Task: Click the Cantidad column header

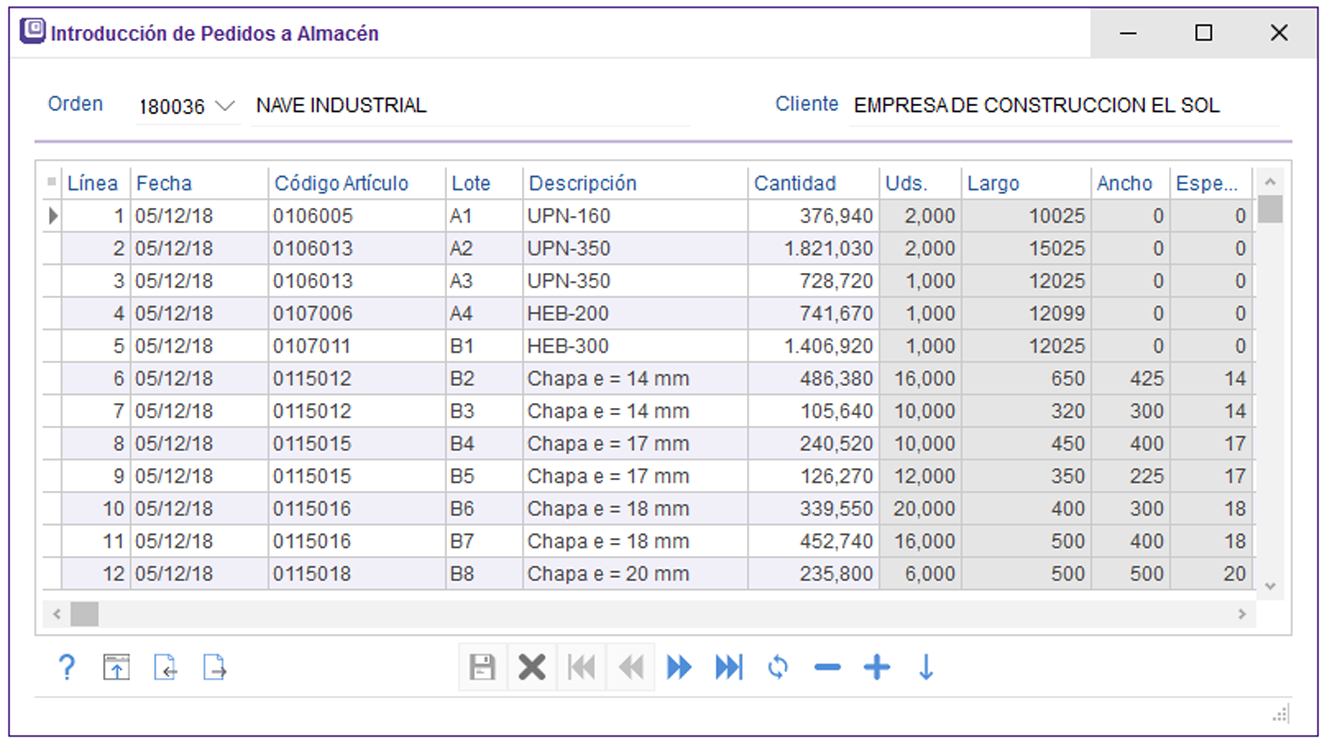Action: 795,184
